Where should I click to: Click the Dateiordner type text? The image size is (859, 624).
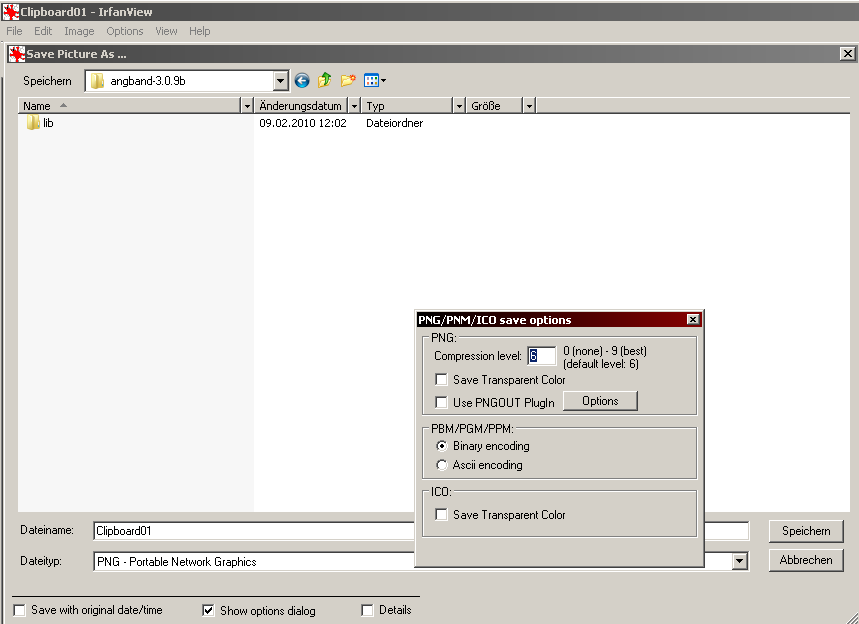[x=394, y=123]
